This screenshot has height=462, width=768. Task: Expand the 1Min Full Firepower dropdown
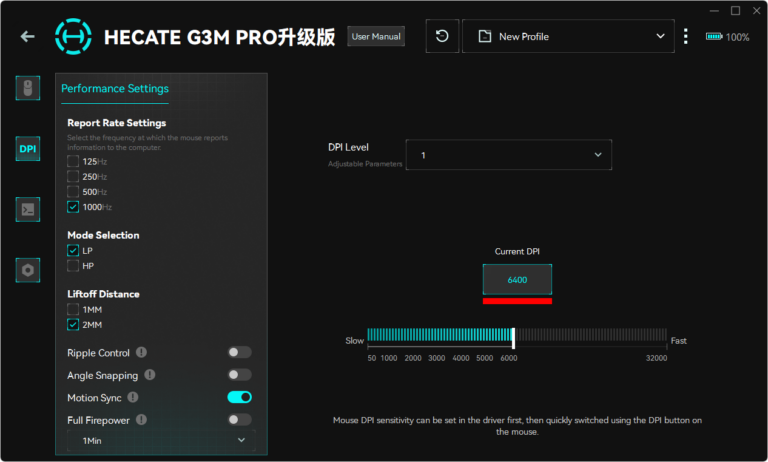point(161,440)
